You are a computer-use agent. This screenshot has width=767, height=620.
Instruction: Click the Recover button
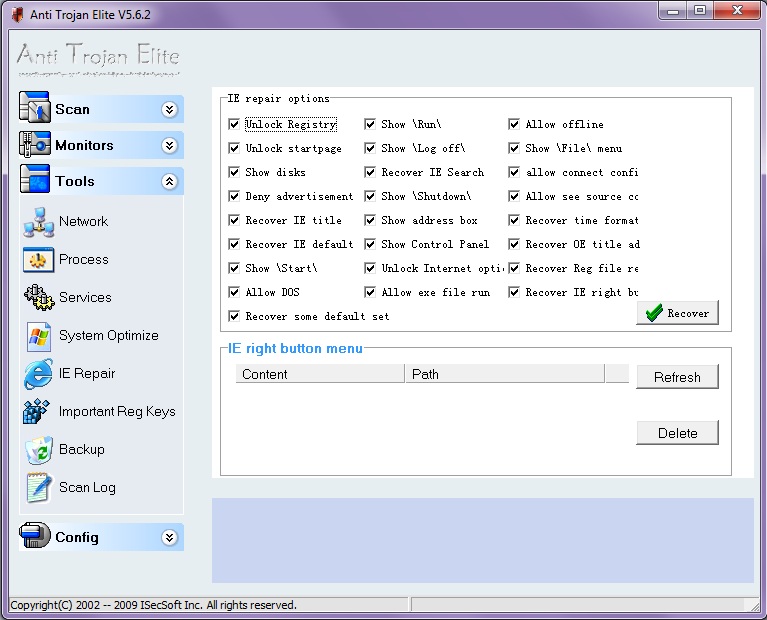(677, 313)
